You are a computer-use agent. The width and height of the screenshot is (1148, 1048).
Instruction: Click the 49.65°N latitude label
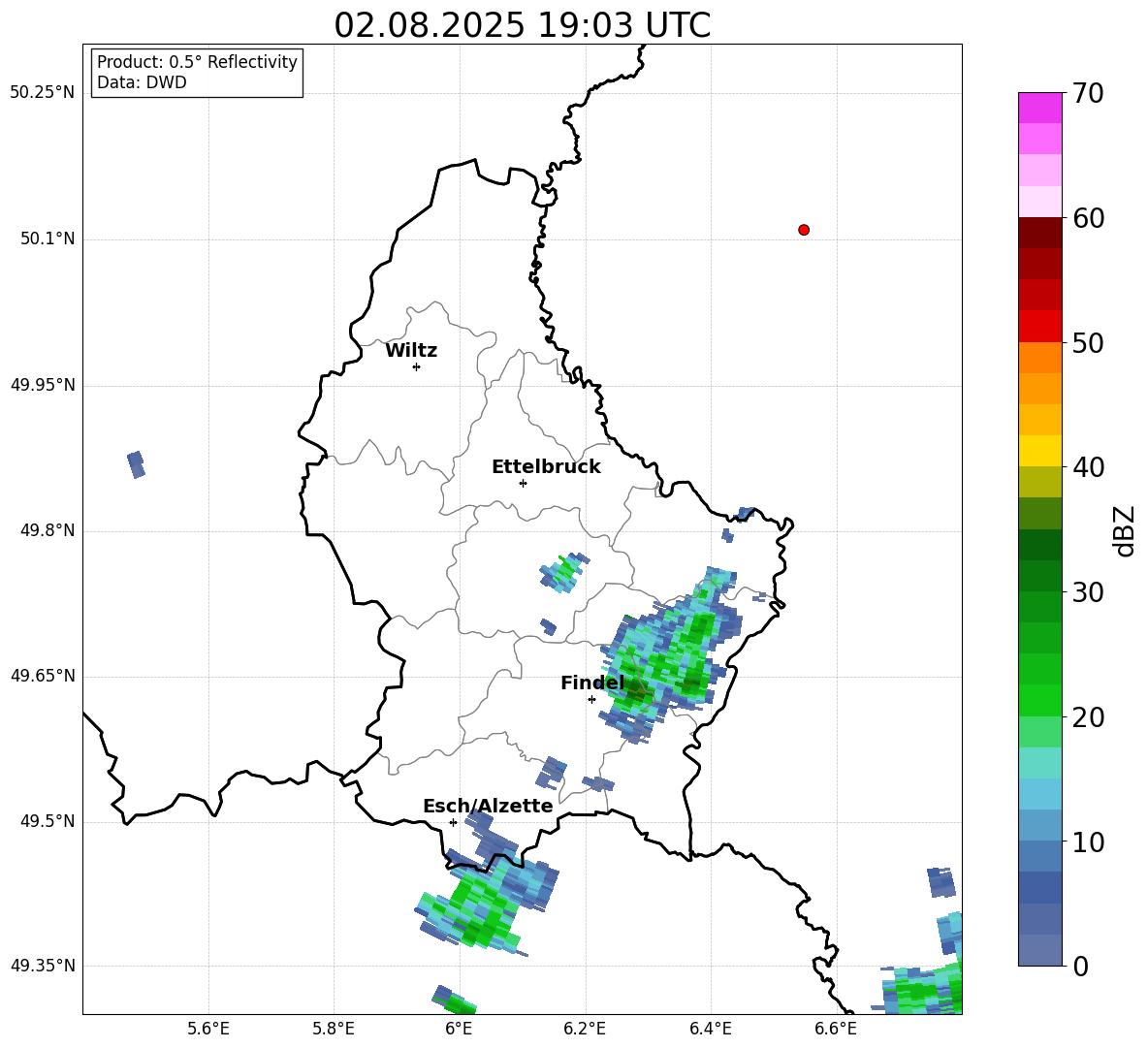(43, 676)
